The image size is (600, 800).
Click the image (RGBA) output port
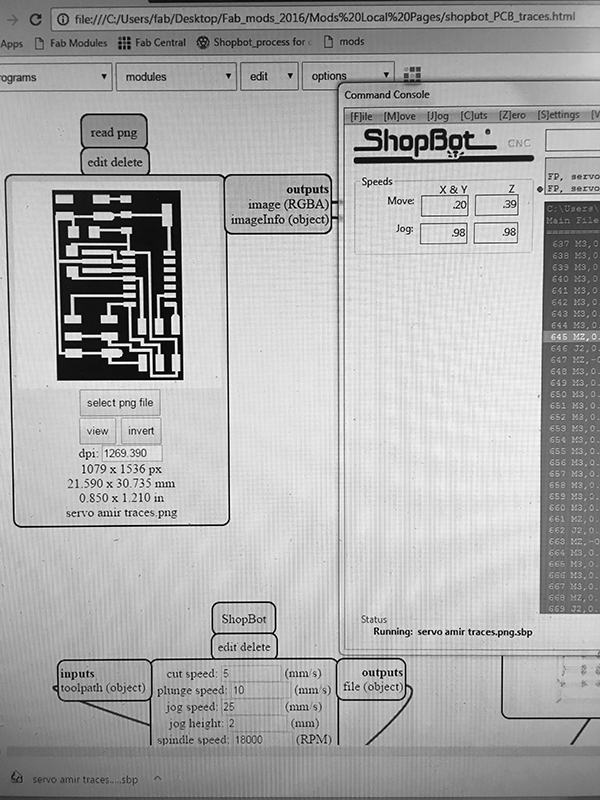point(288,204)
